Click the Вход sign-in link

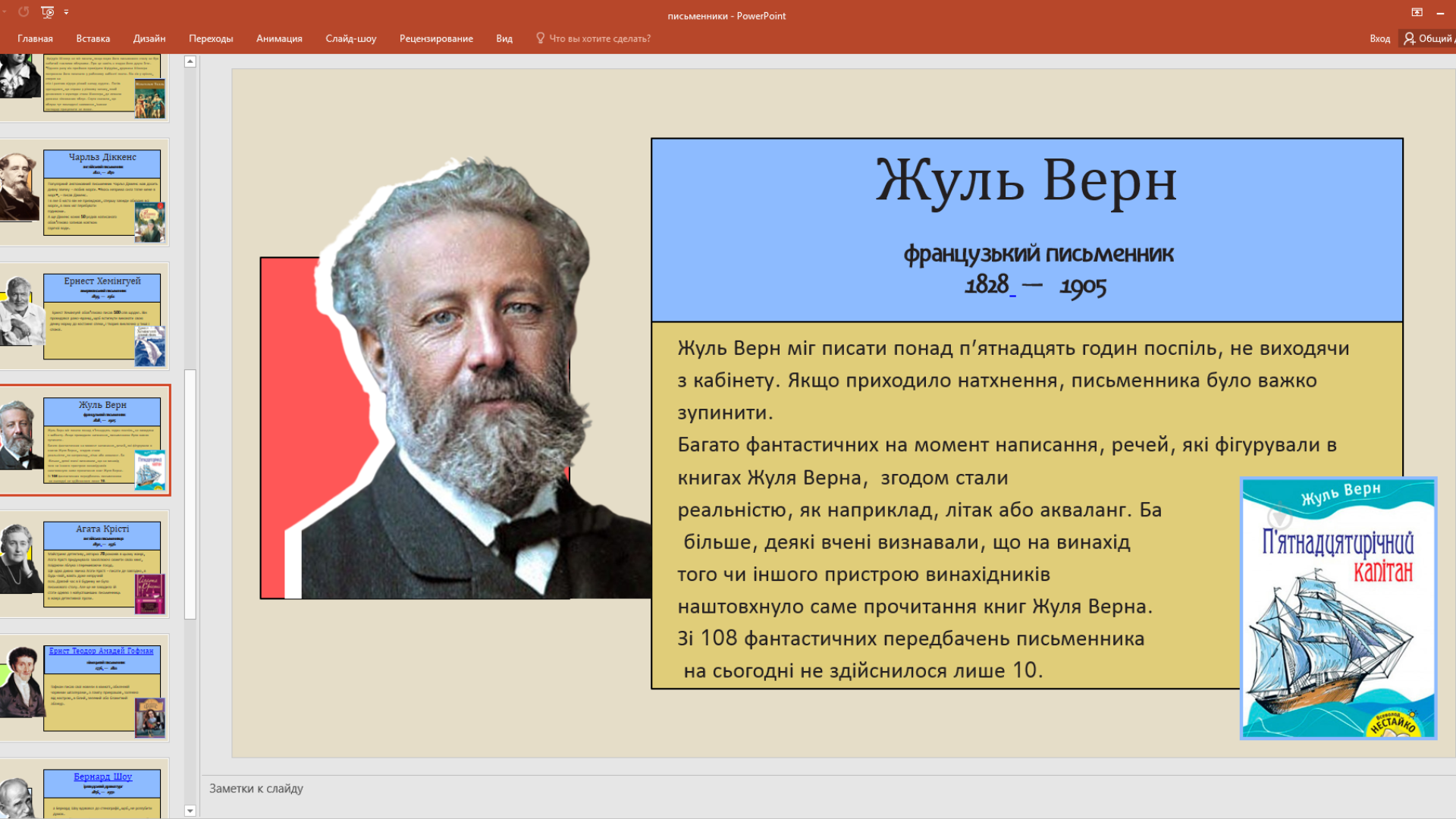(1379, 39)
